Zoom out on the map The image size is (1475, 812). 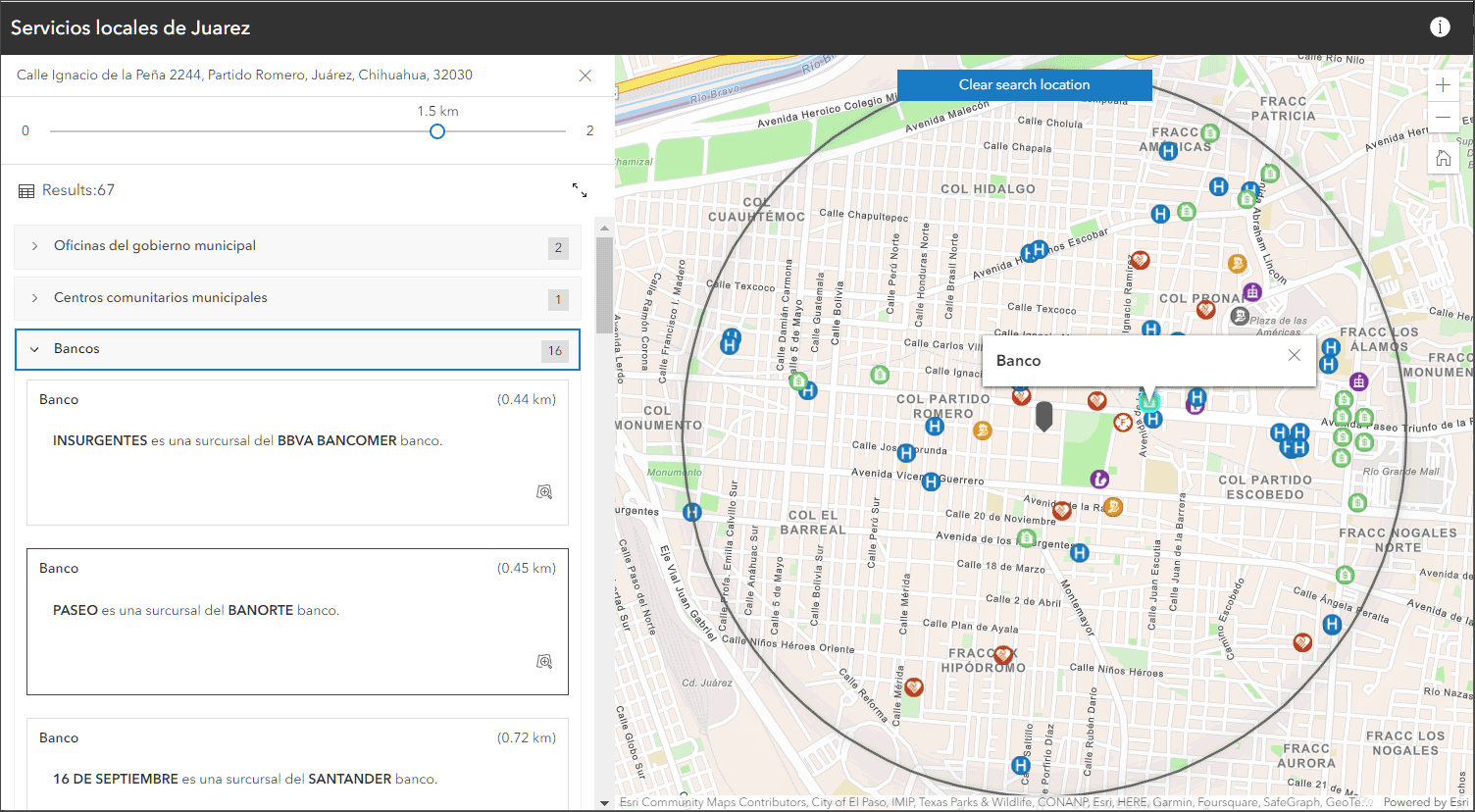[1443, 118]
